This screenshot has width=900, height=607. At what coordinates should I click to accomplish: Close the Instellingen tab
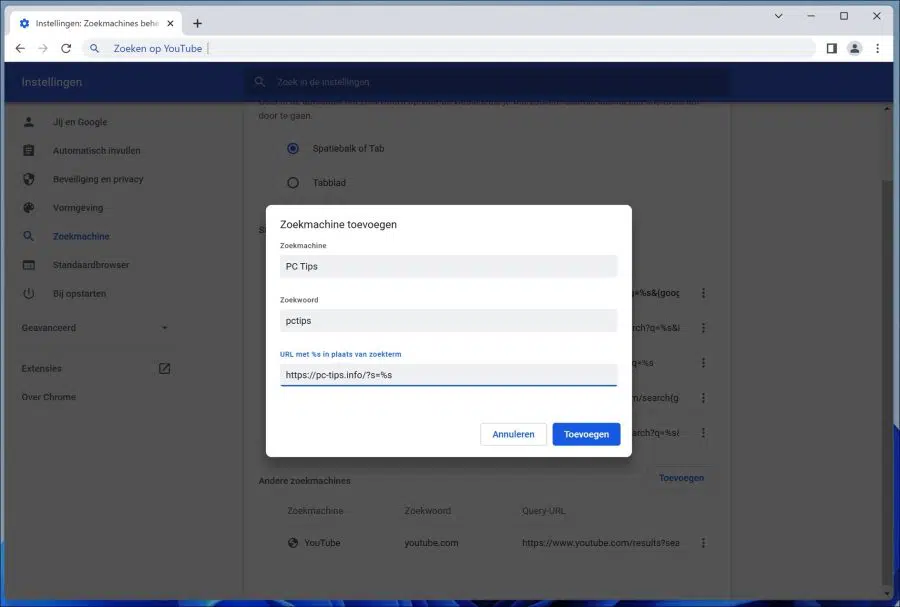[x=170, y=24]
